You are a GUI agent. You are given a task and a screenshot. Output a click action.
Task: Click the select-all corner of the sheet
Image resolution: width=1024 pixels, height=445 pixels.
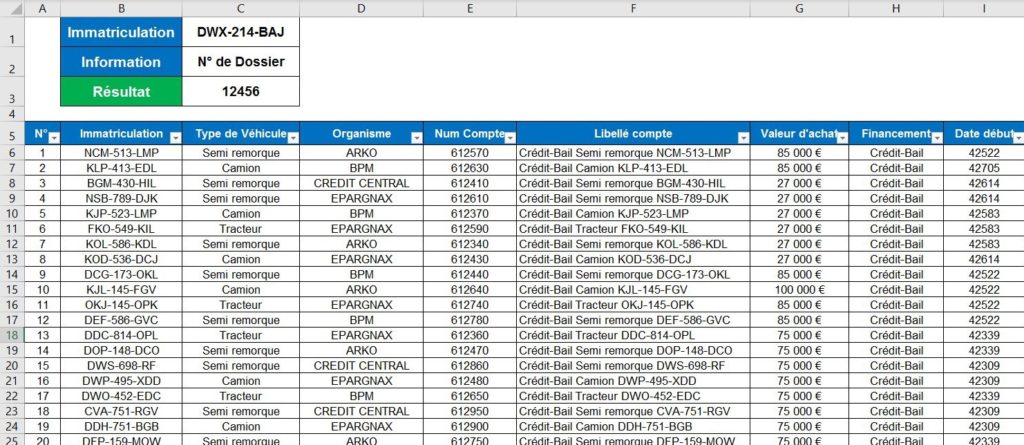coord(12,8)
